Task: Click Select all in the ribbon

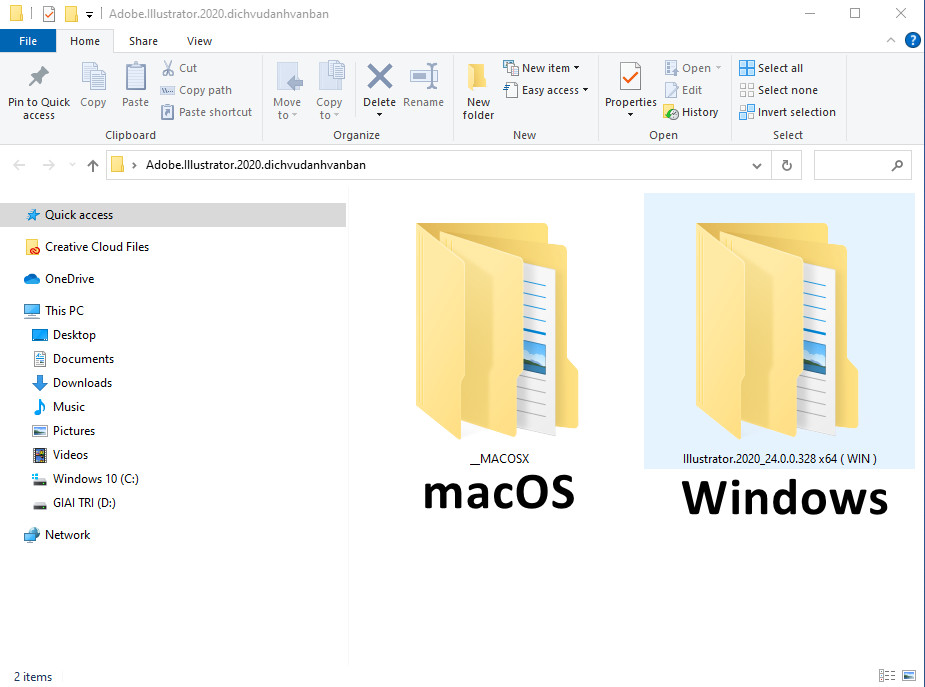Action: (771, 68)
